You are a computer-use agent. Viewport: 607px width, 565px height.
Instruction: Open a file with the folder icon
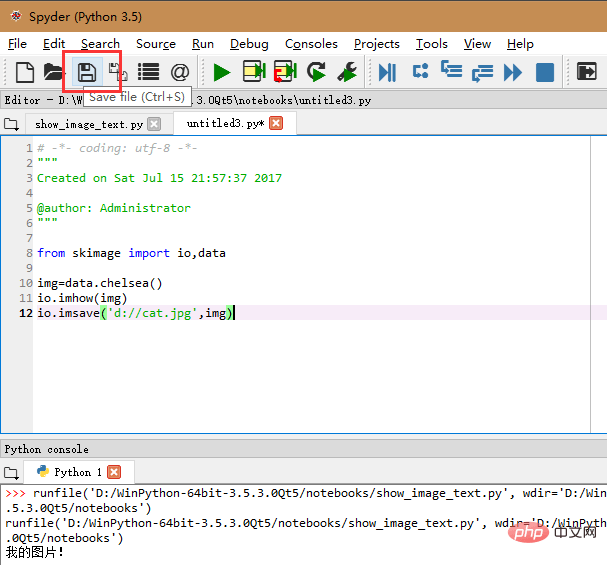(53, 72)
